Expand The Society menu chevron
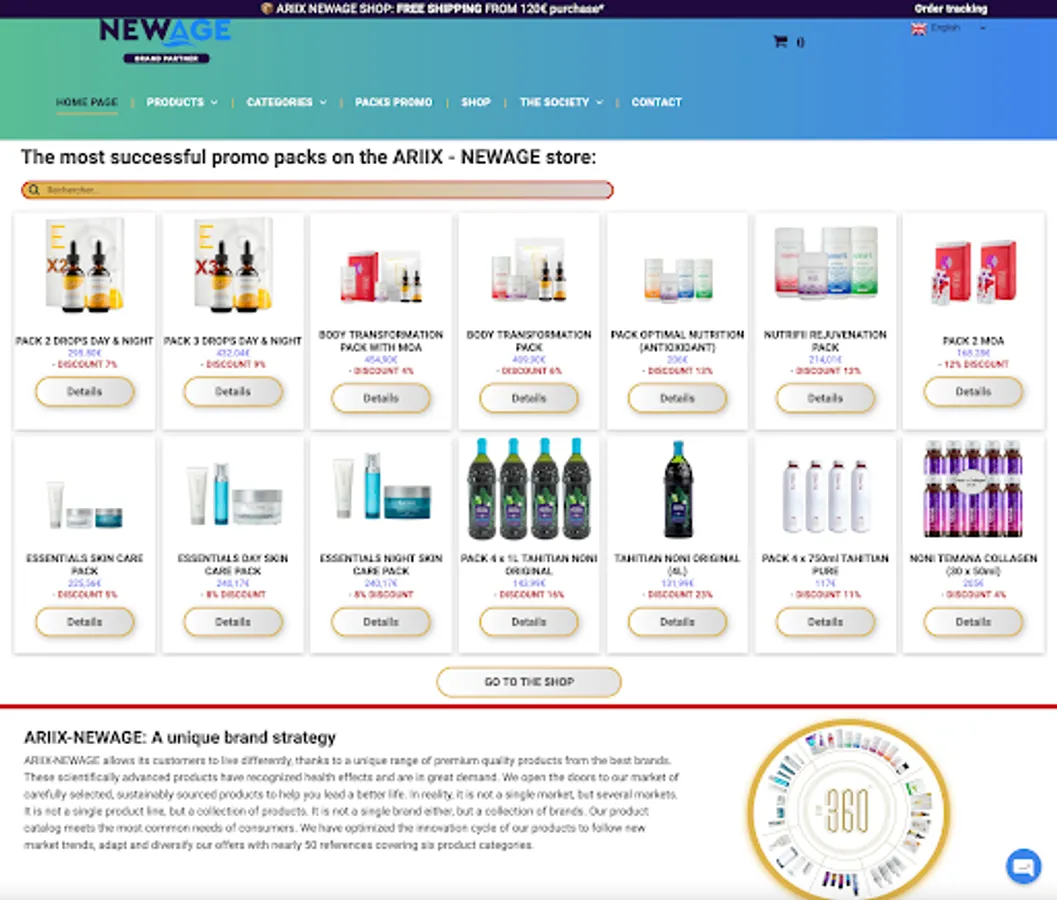This screenshot has width=1057, height=900. pos(599,102)
